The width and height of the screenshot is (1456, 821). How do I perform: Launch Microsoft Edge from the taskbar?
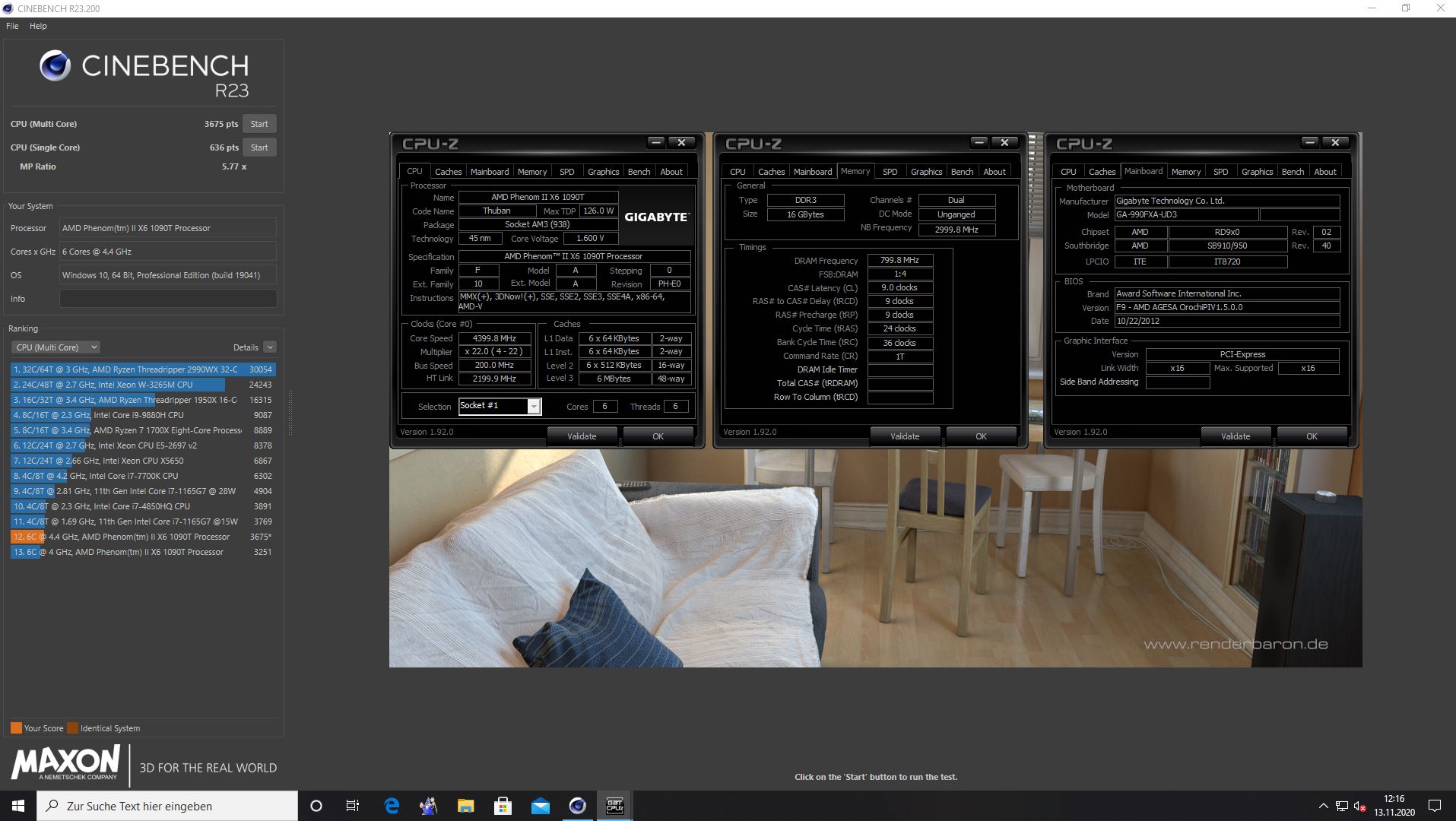tap(392, 805)
